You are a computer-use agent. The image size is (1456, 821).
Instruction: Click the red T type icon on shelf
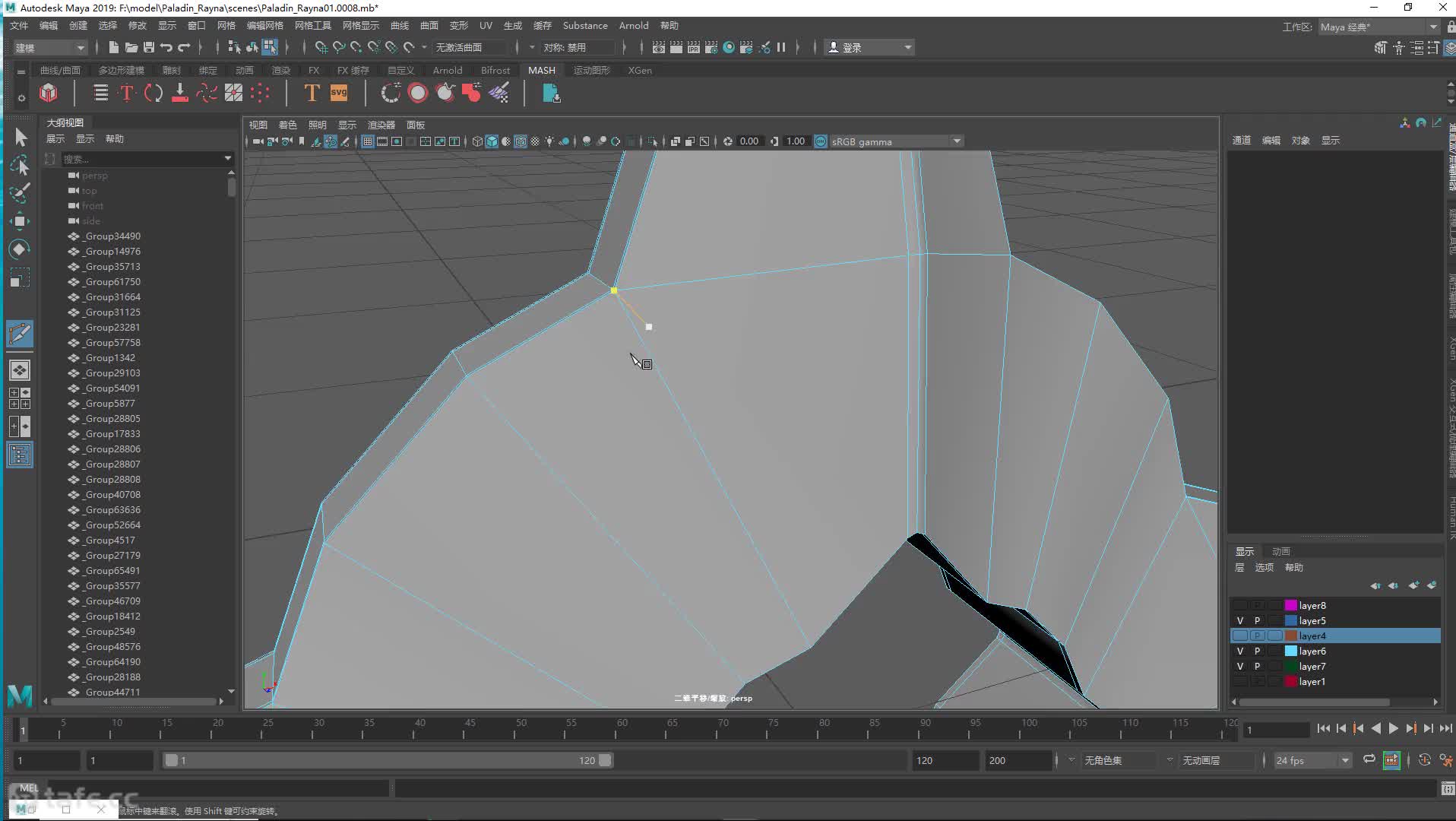click(127, 93)
